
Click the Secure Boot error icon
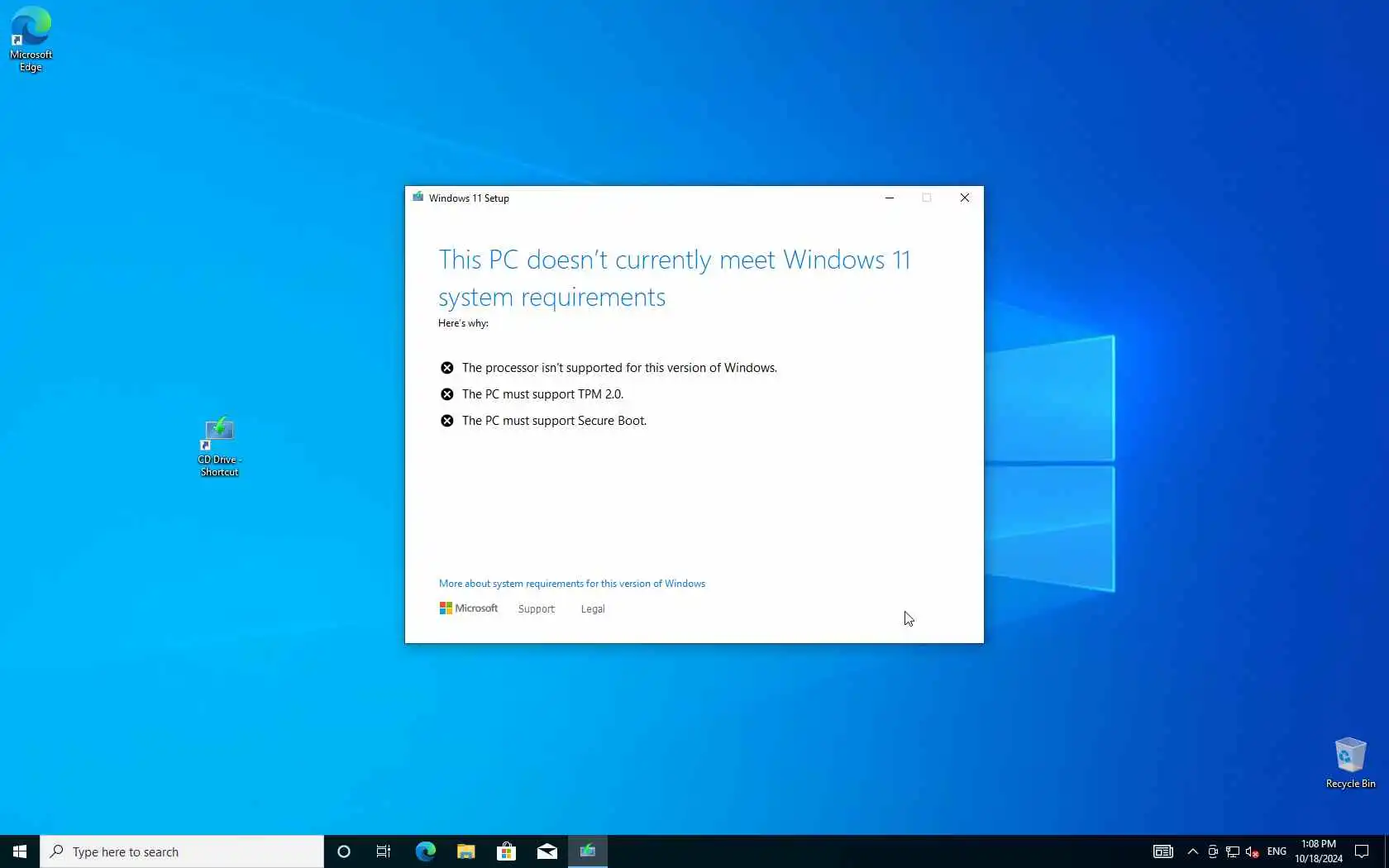[447, 421]
